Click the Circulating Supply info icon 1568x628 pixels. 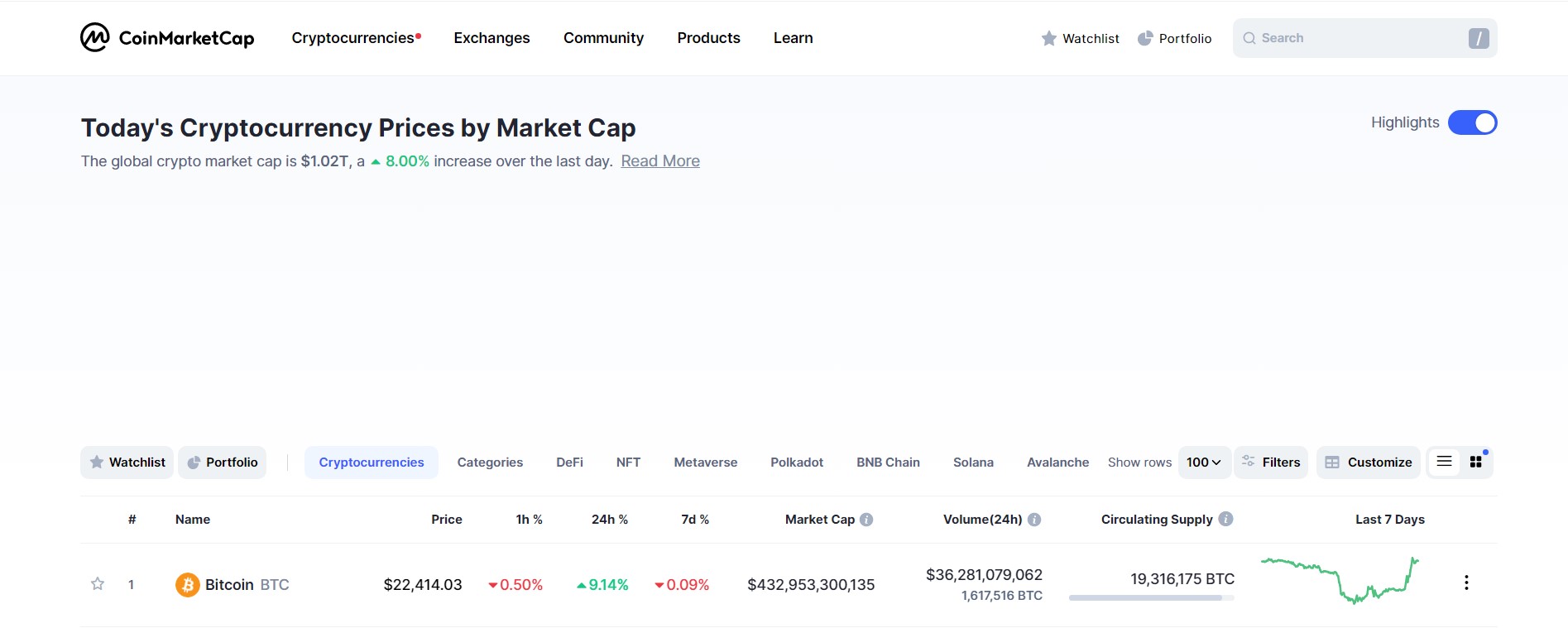coord(1226,519)
